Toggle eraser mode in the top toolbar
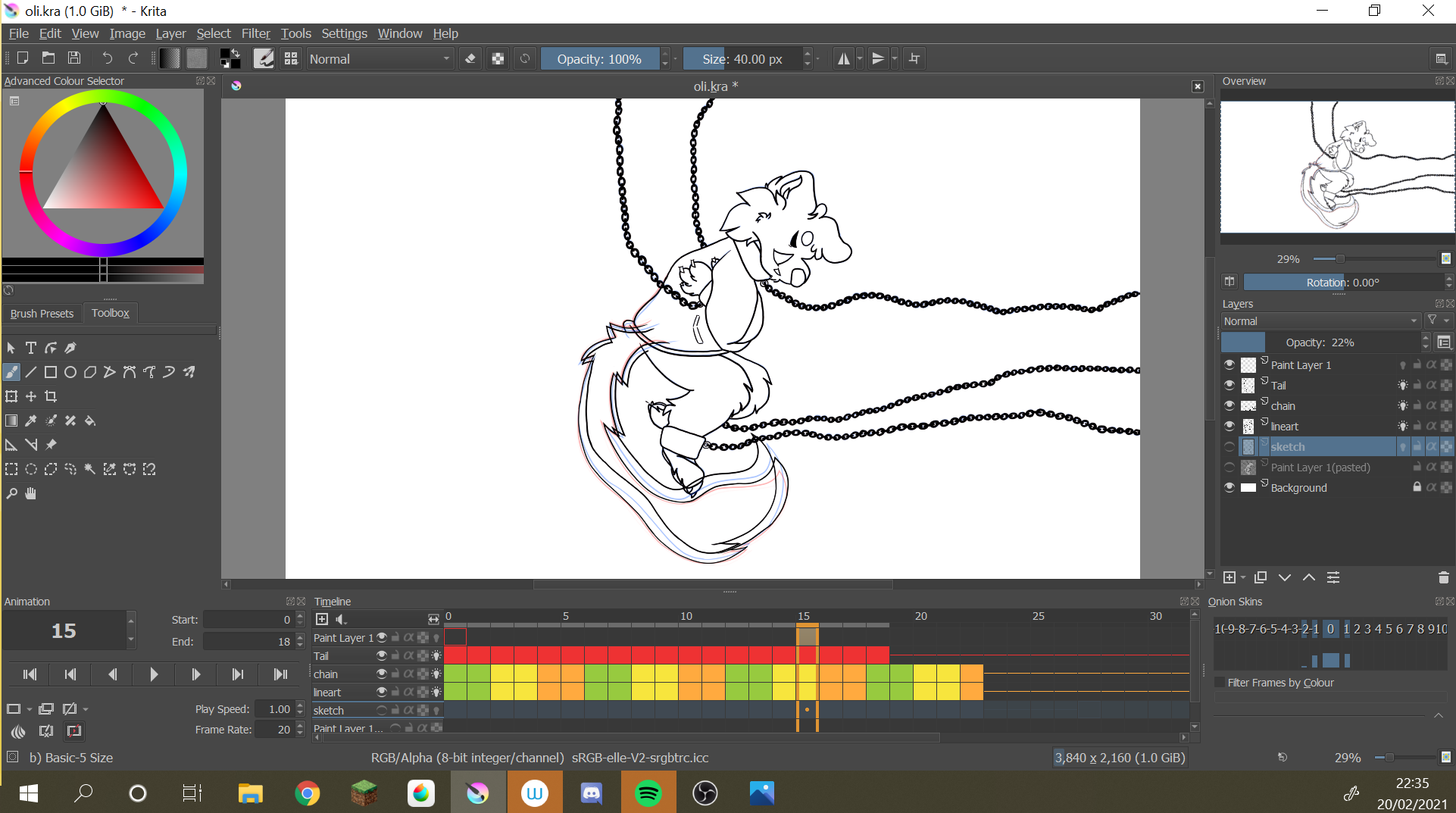The image size is (1456, 813). tap(470, 58)
